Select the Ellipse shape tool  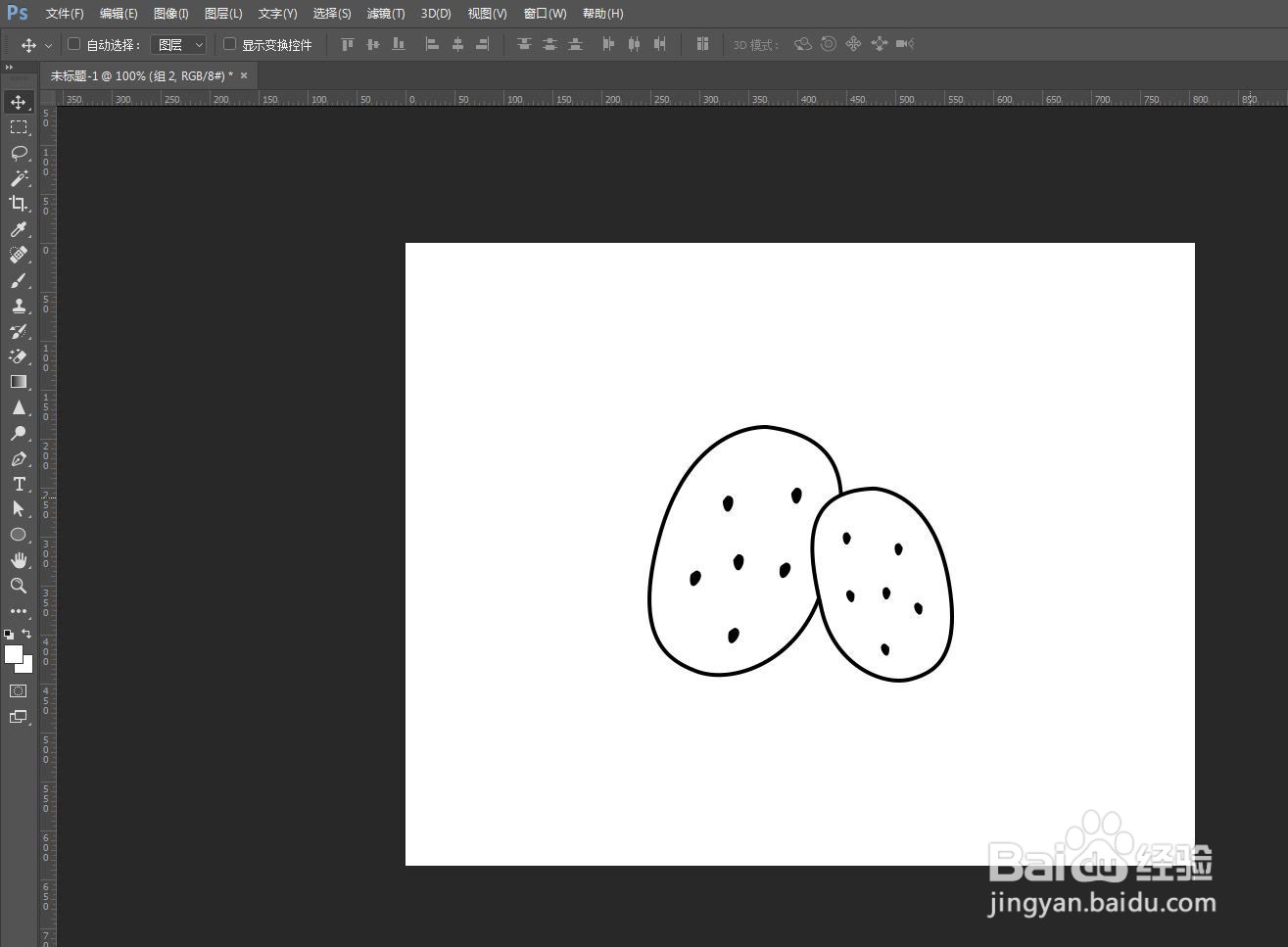pyautogui.click(x=19, y=535)
